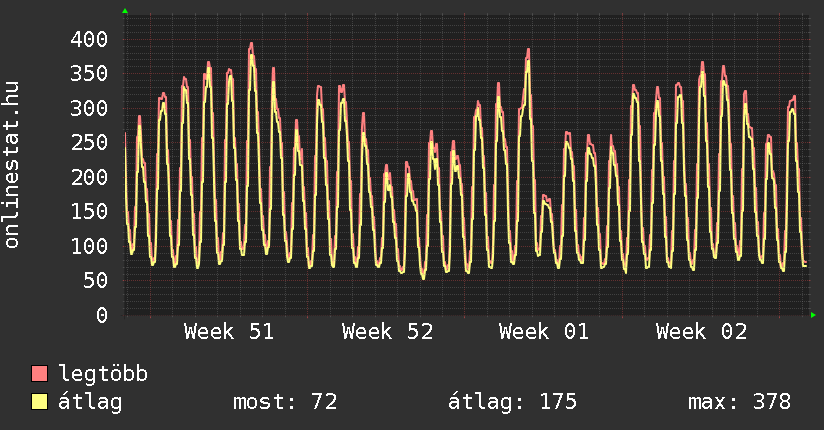
Task: Click the green arrow atop the y-axis
Action: (x=125, y=11)
